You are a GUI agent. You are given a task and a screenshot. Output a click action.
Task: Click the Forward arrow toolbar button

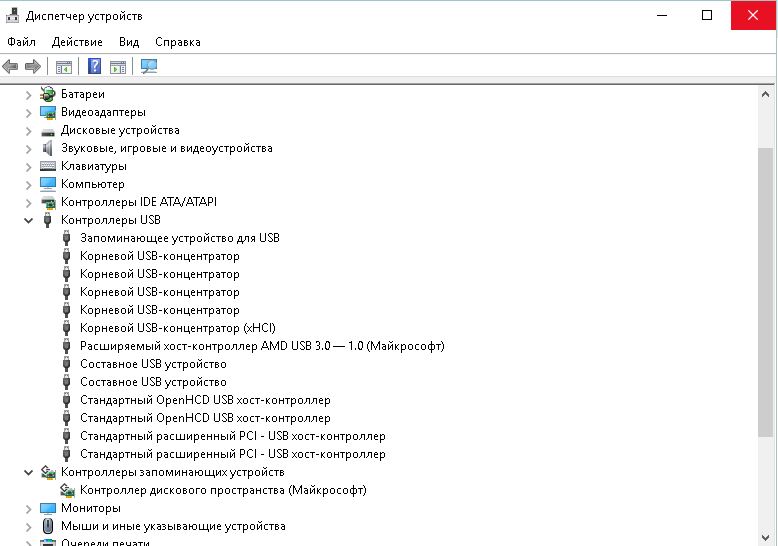point(33,67)
